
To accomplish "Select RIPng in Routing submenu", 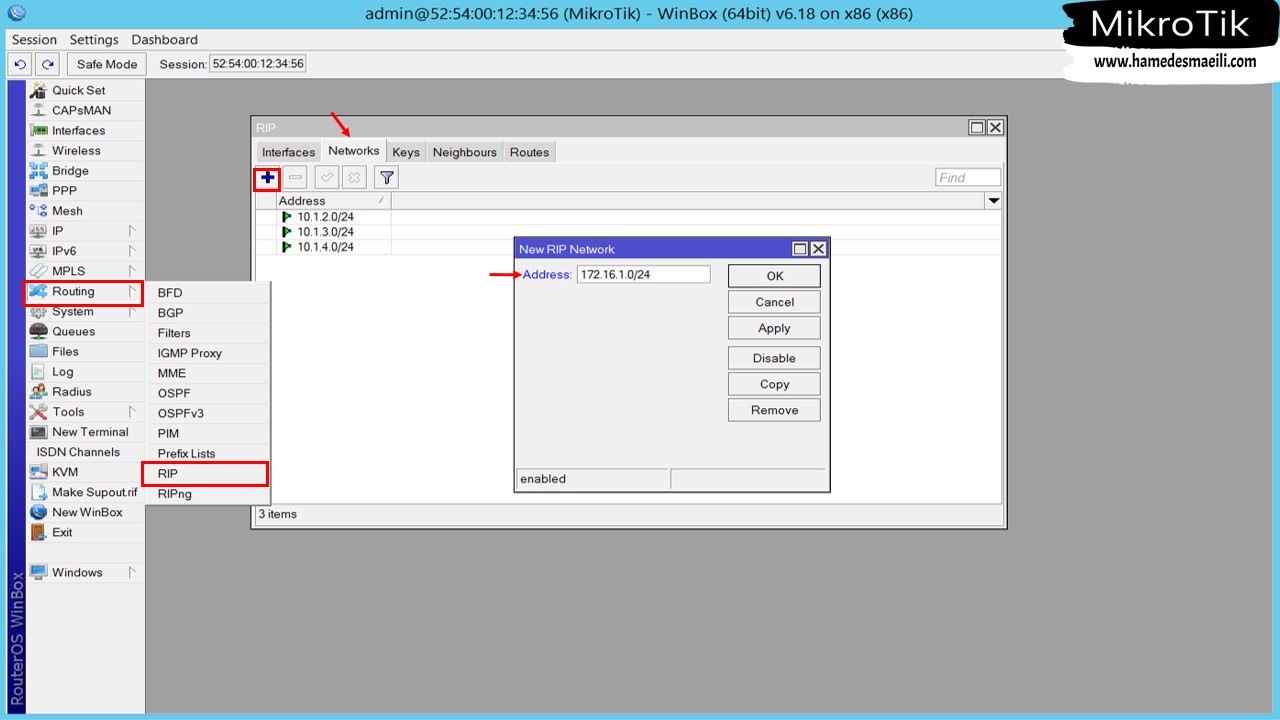I will (x=209, y=494).
